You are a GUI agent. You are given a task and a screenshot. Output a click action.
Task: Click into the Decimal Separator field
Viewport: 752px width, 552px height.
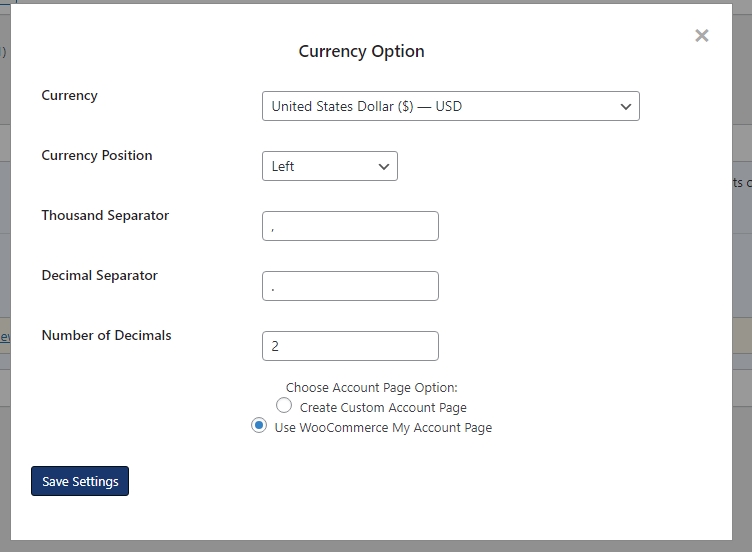click(x=350, y=287)
